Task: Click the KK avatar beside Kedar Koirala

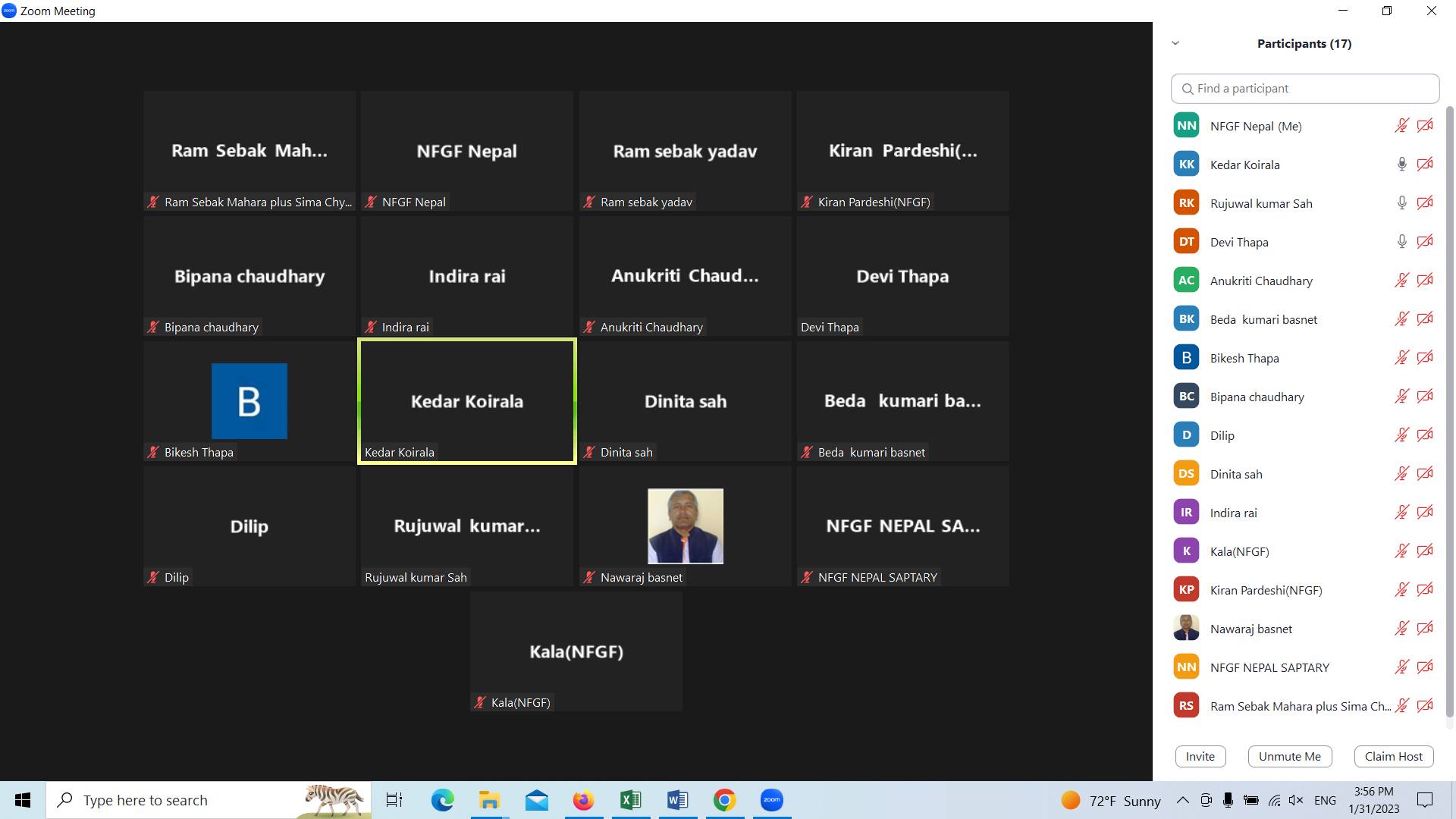Action: point(1186,165)
